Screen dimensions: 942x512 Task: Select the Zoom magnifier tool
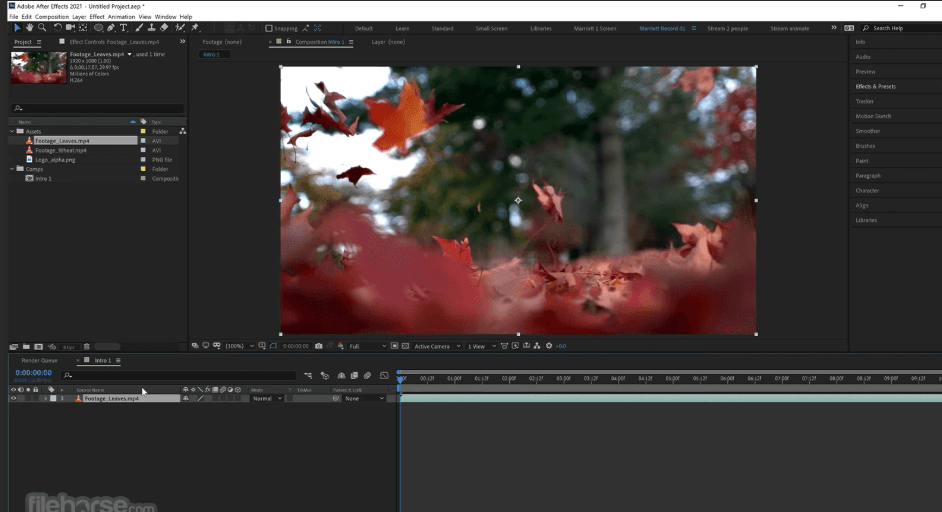pyautogui.click(x=42, y=28)
